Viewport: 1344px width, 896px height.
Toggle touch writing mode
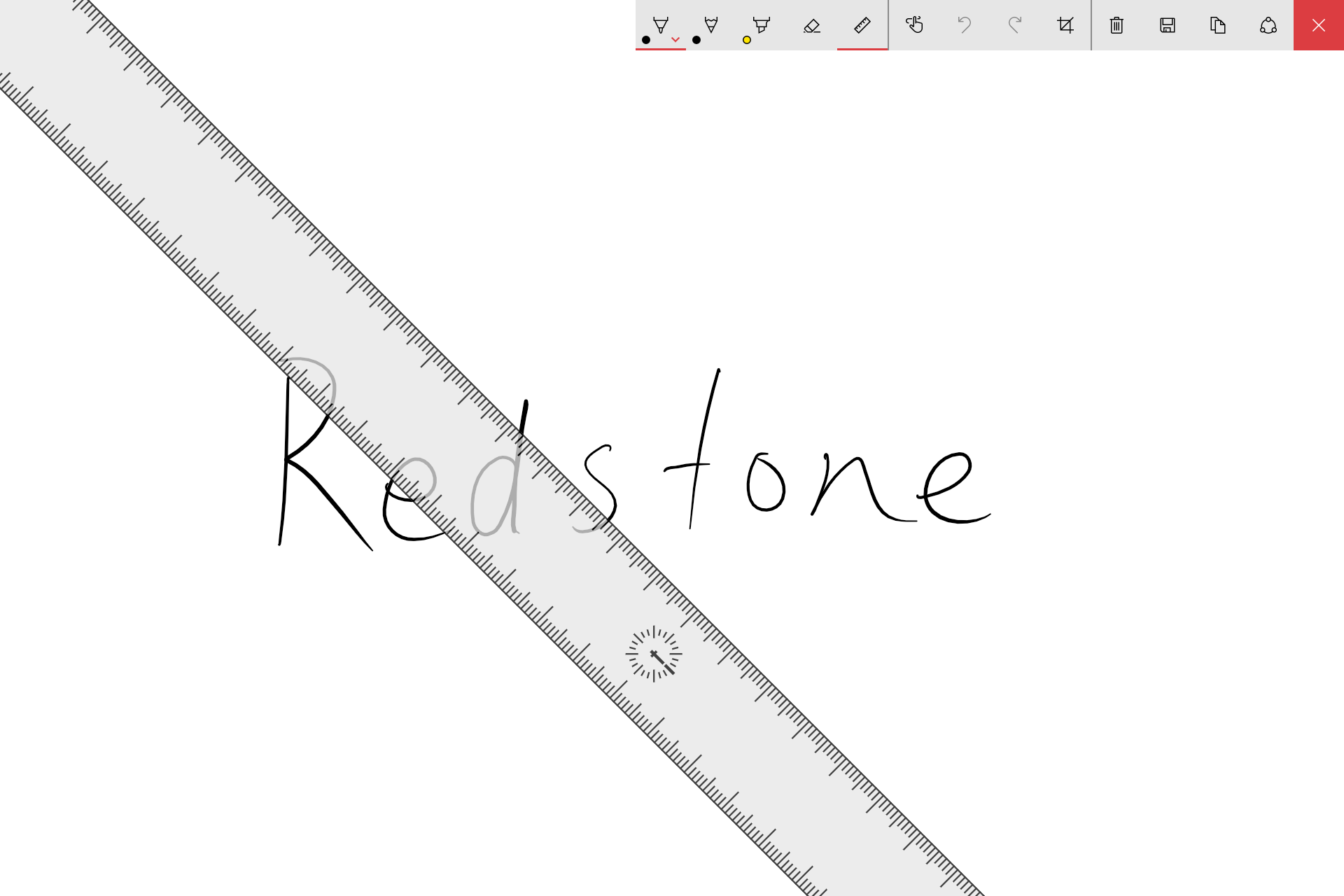914,25
